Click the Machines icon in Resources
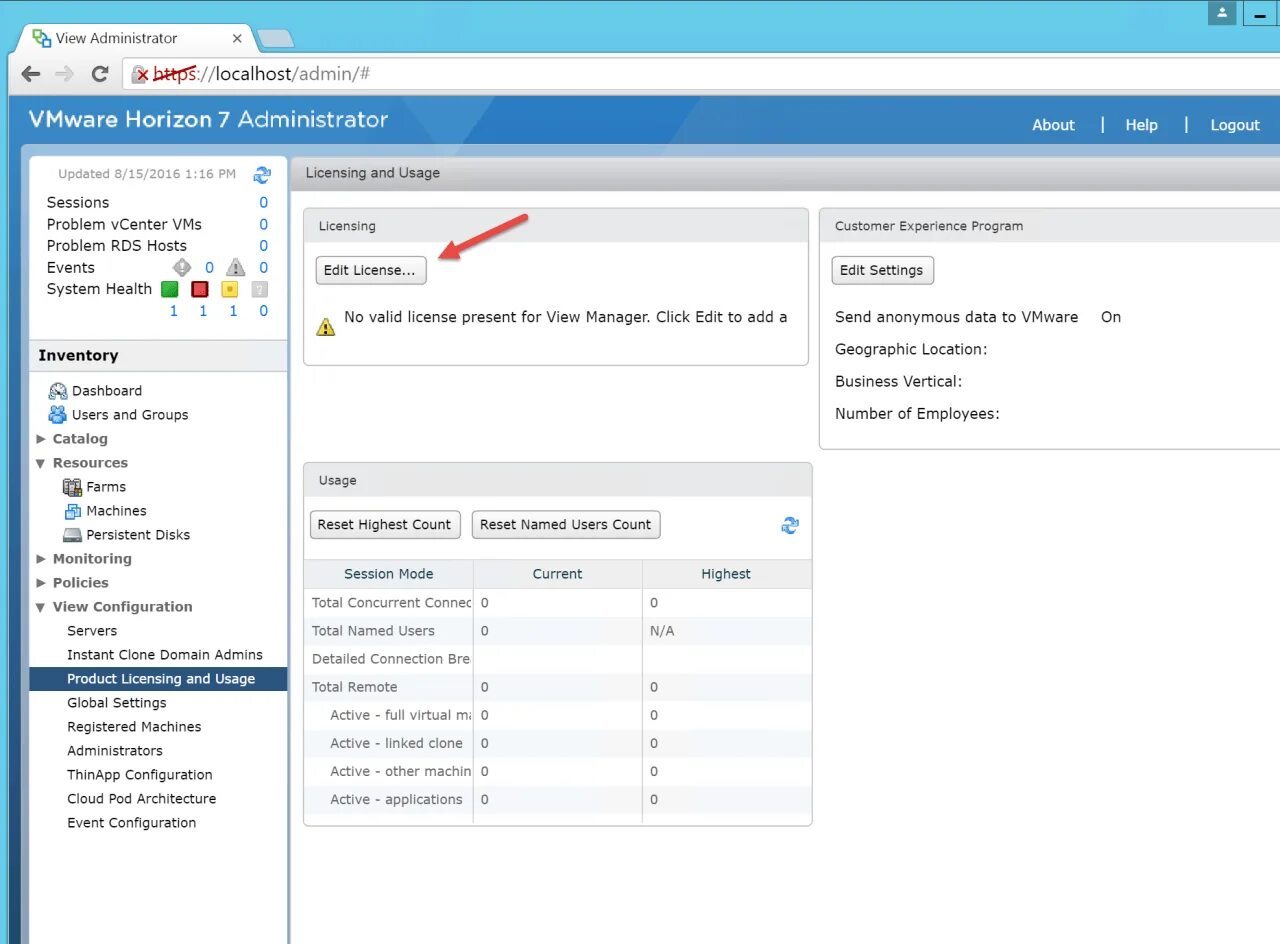Screen dimensions: 1280x944 tap(72, 511)
